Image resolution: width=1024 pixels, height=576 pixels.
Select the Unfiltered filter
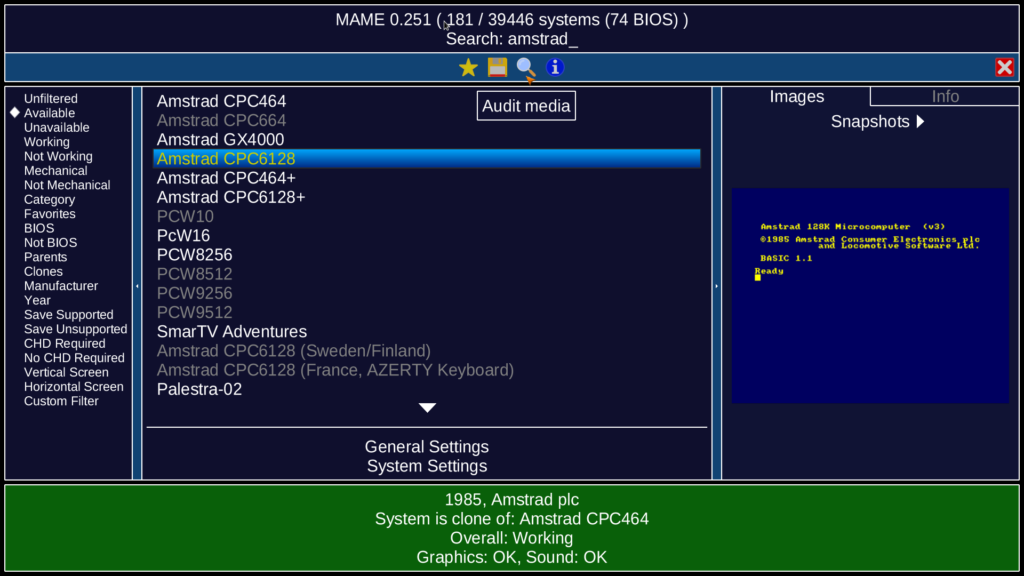(x=51, y=99)
